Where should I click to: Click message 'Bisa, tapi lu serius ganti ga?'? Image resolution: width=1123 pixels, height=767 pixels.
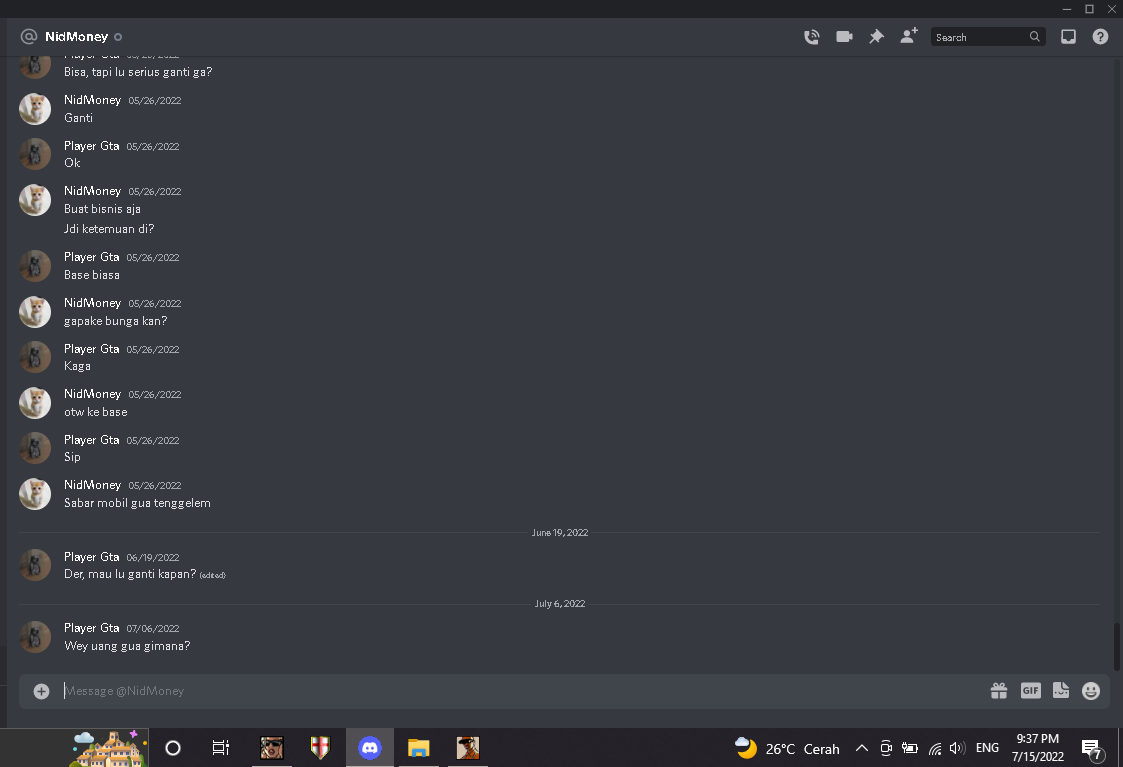point(138,72)
